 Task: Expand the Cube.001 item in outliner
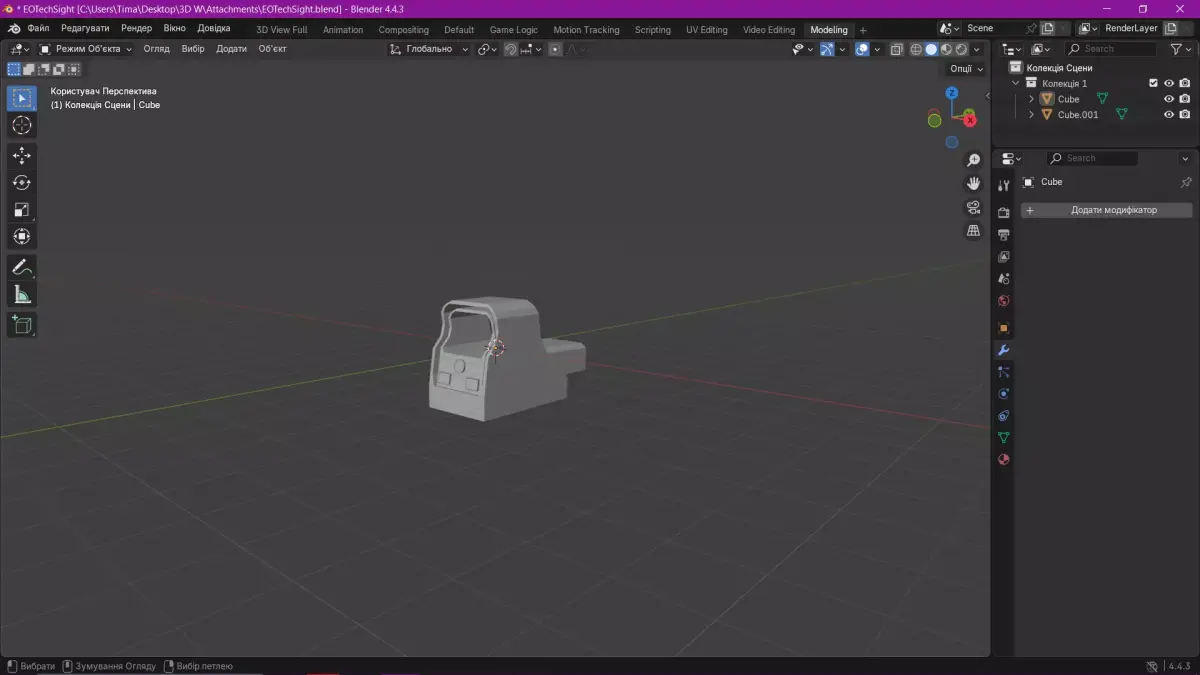(1031, 115)
